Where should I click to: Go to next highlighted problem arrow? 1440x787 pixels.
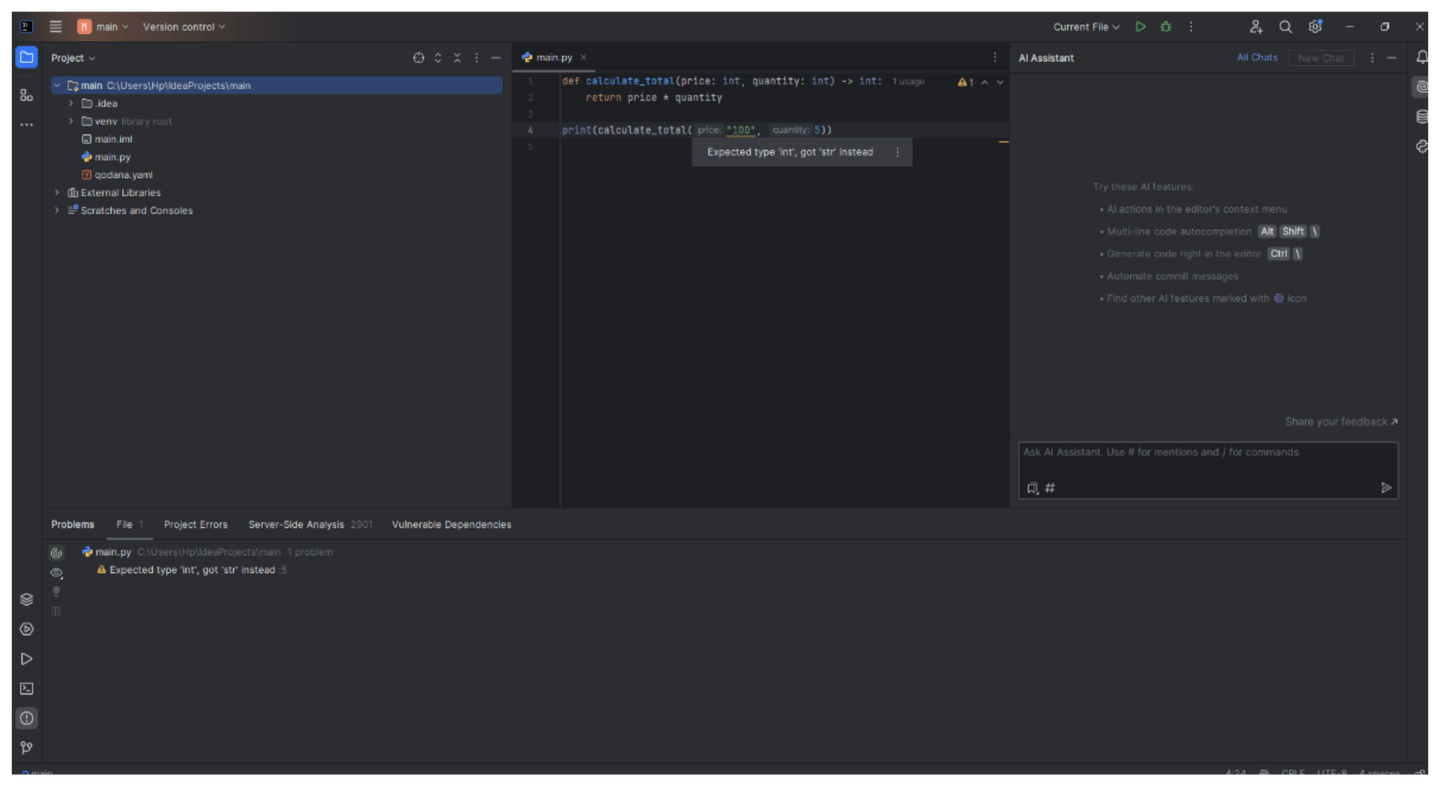[1000, 82]
